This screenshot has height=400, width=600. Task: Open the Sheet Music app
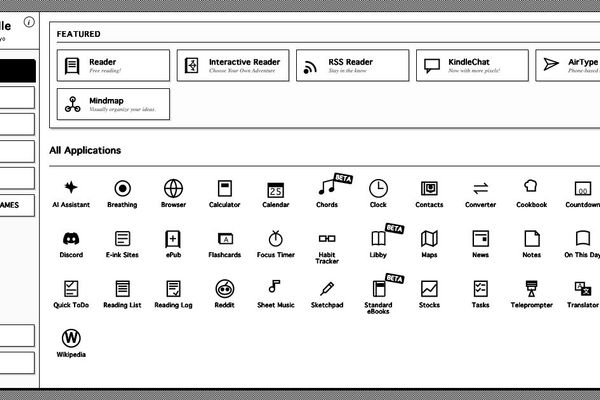pyautogui.click(x=276, y=294)
